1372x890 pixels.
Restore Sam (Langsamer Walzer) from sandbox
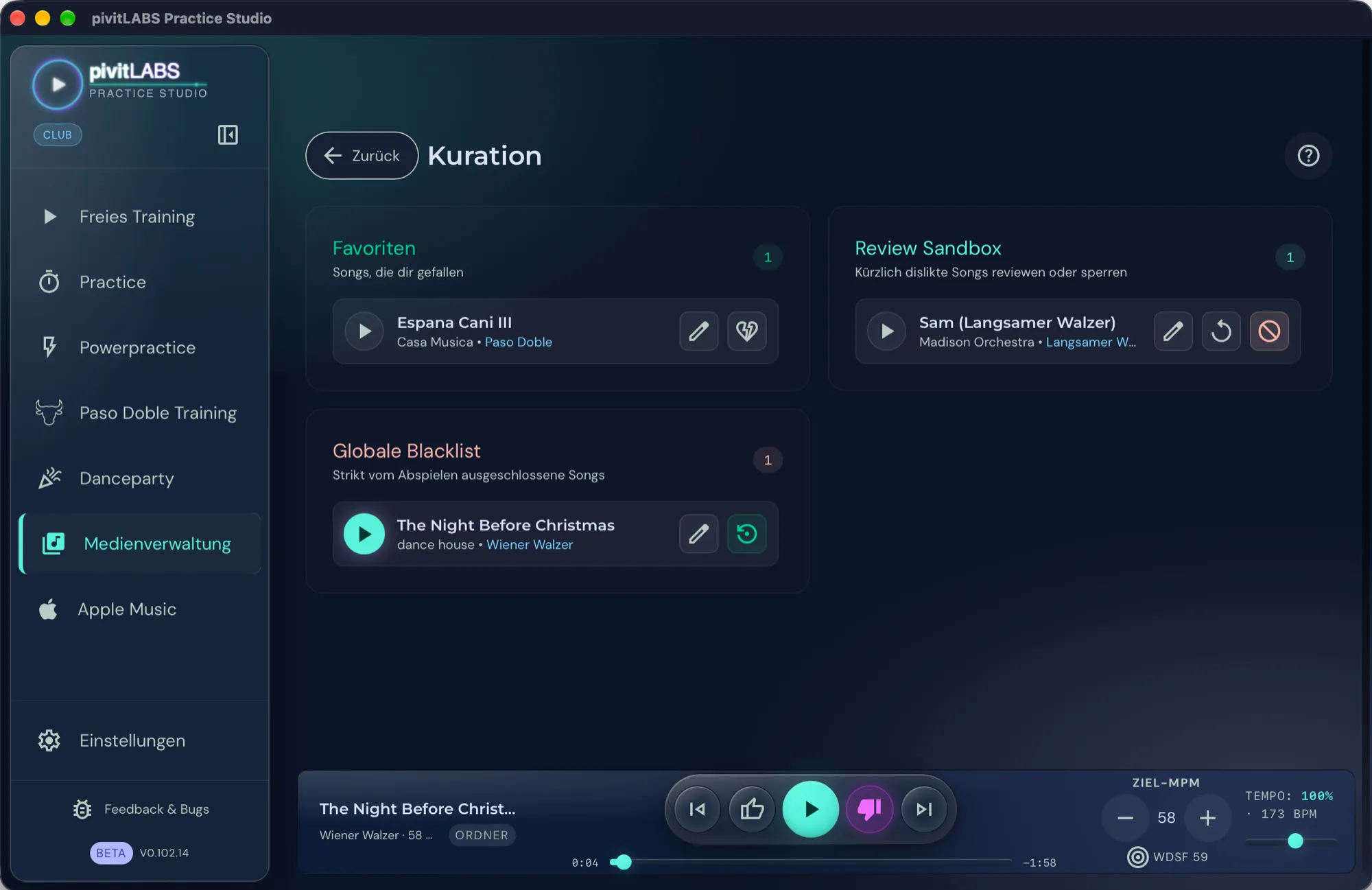[x=1221, y=331]
